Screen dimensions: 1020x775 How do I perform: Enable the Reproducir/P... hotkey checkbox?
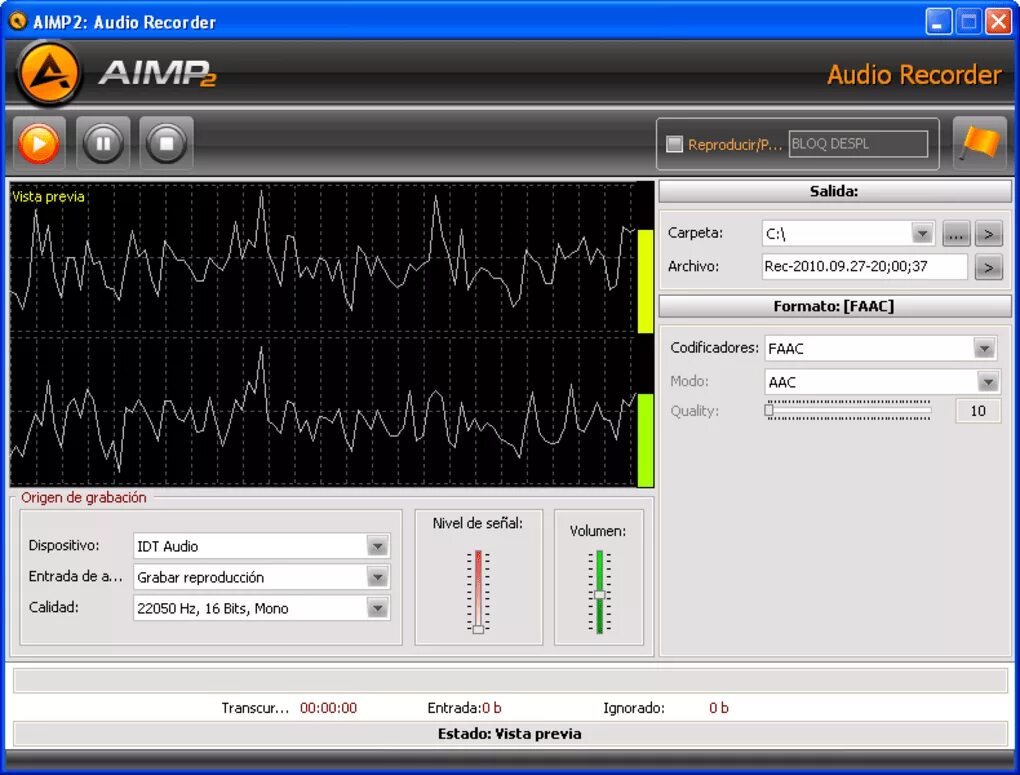pyautogui.click(x=675, y=144)
